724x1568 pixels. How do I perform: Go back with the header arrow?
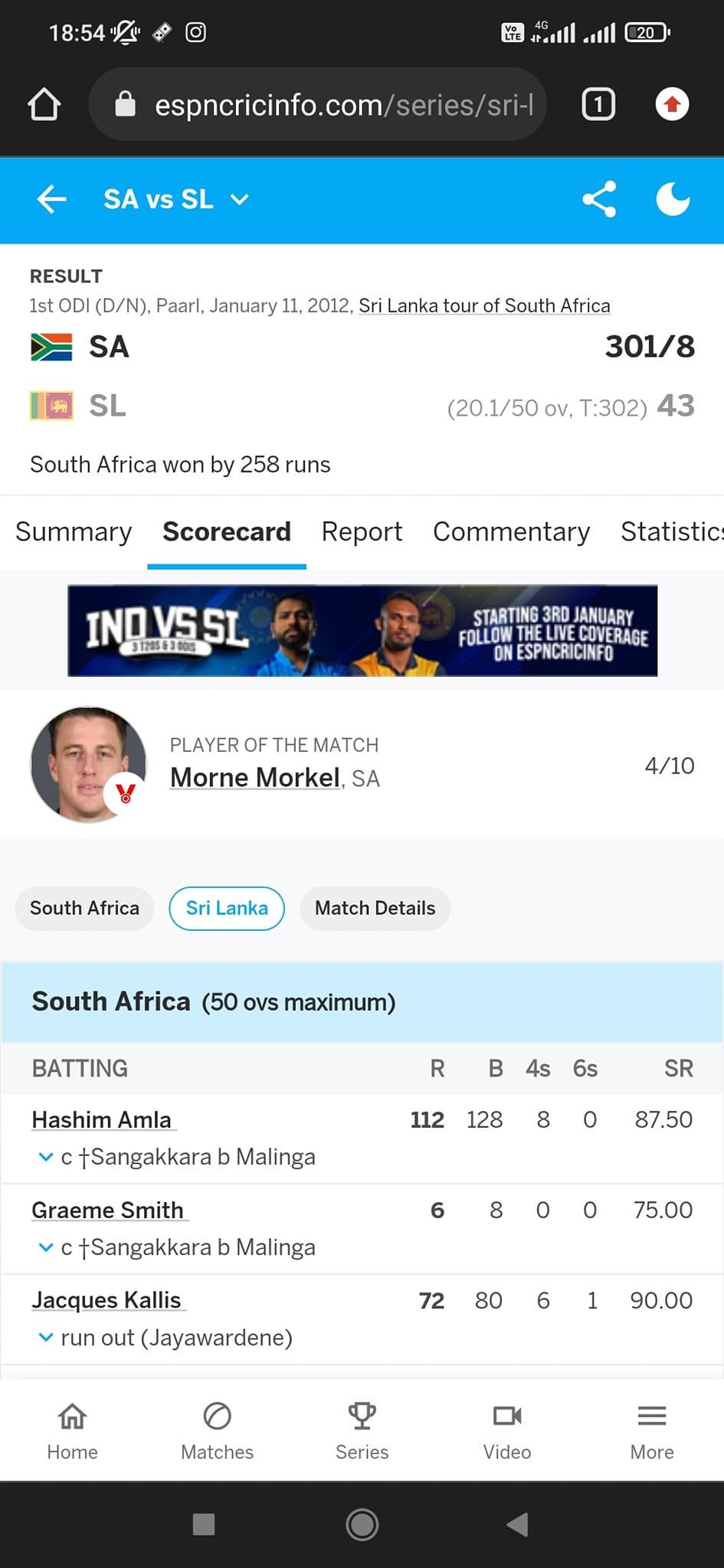pos(51,200)
